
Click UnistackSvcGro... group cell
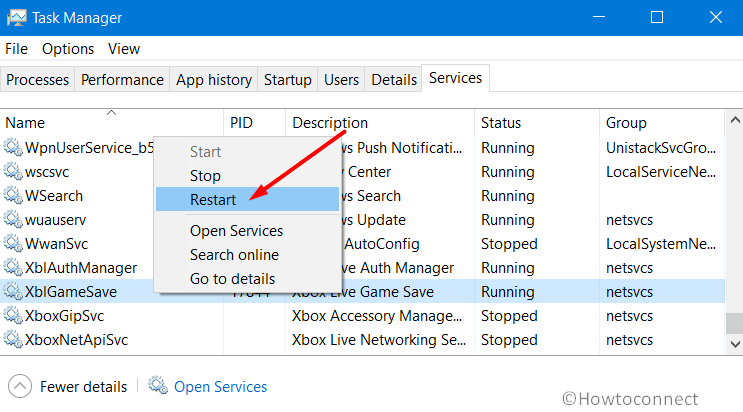point(661,147)
